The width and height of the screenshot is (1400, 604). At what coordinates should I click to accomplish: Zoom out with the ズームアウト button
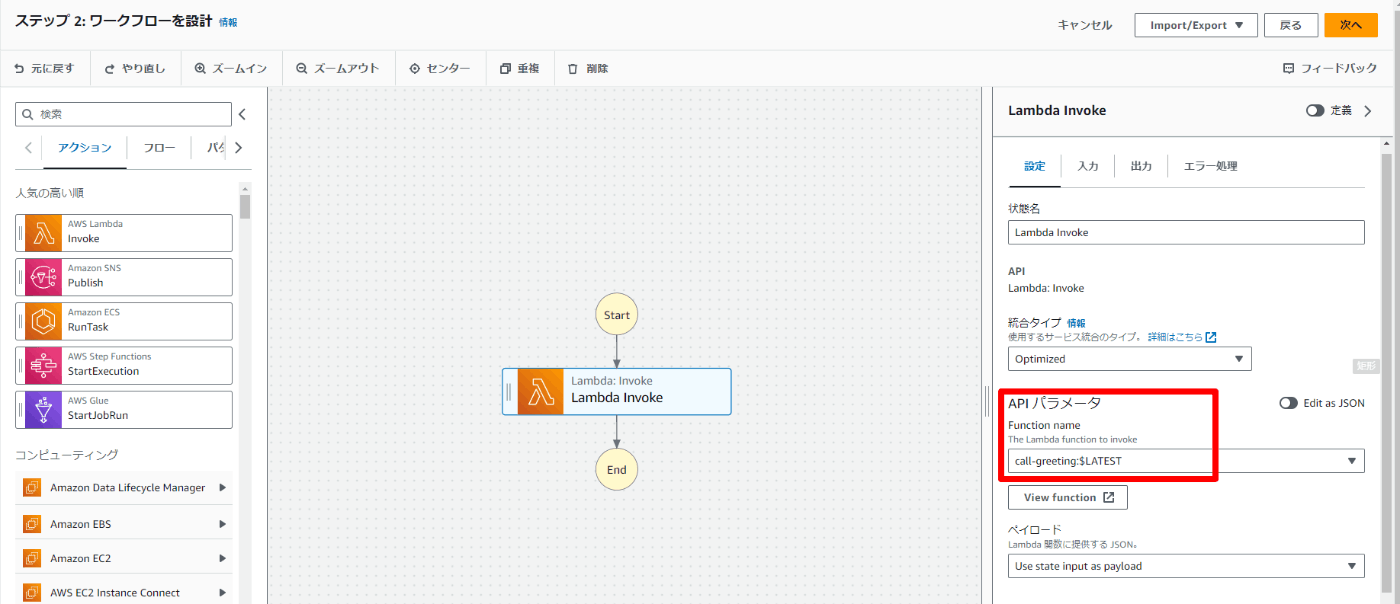[337, 69]
